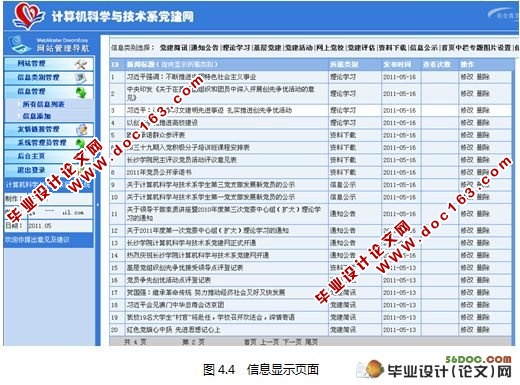Click the crossed-tools icon beside 网站管理

coord(81,64)
